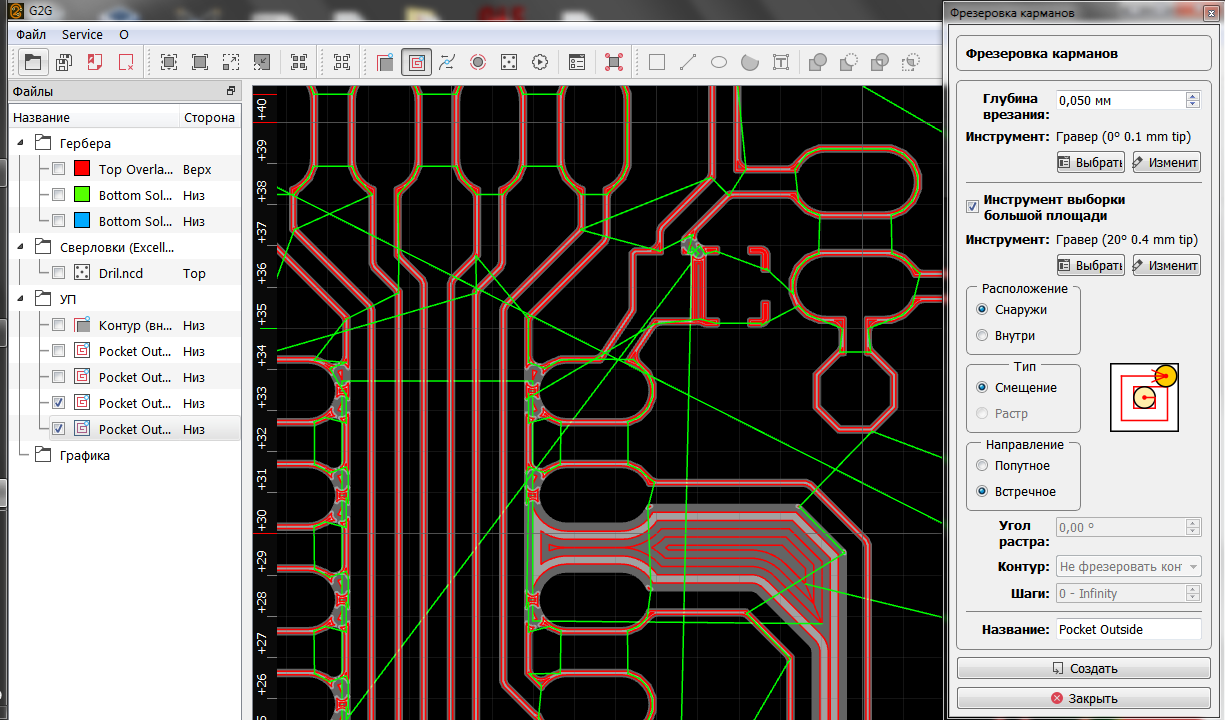Viewport: 1225px width, 720px height.
Task: Select the text drawing tool
Action: [x=781, y=62]
